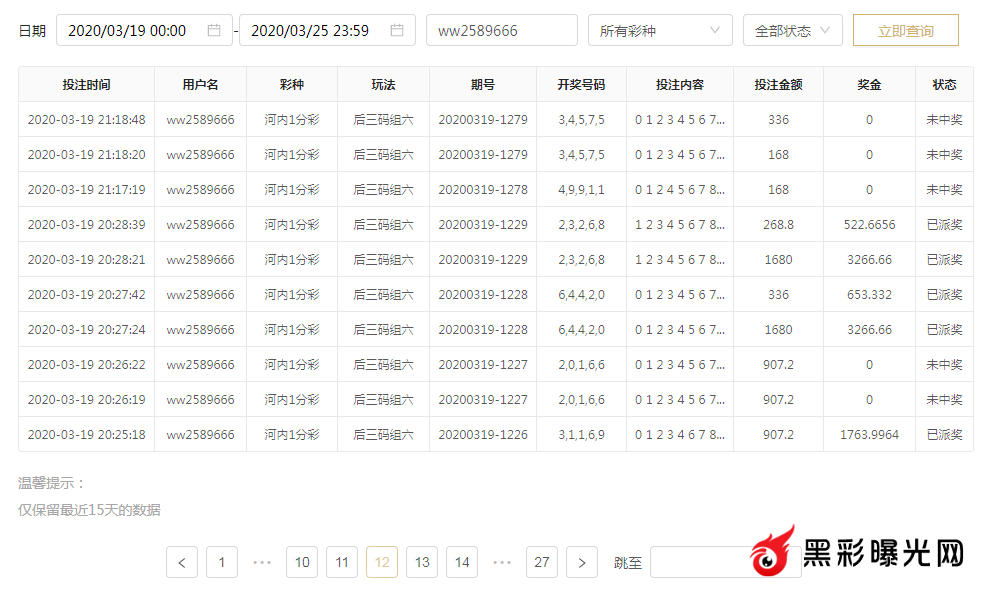Go to the previous page arrow

181,562
